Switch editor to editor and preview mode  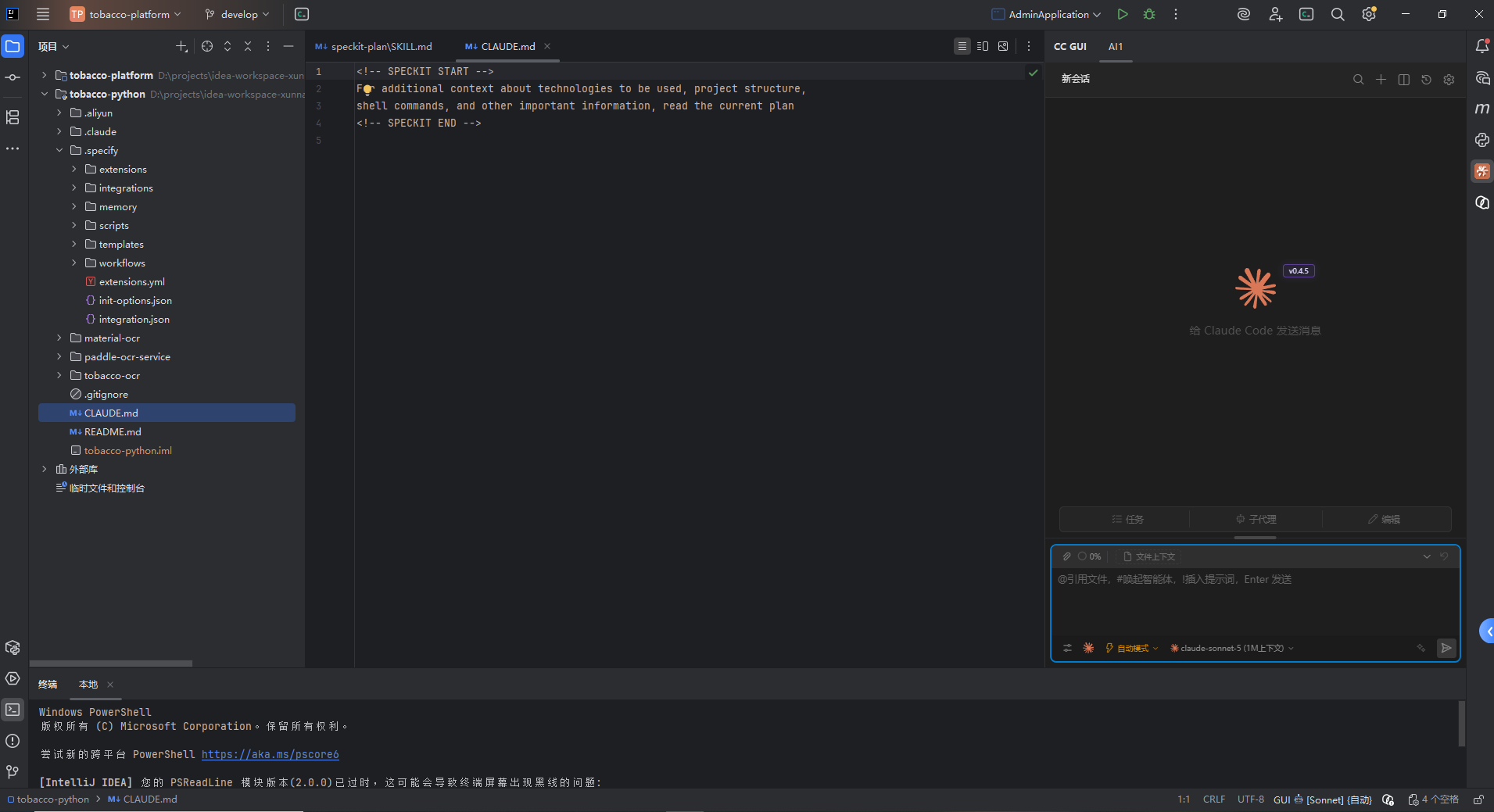point(983,46)
